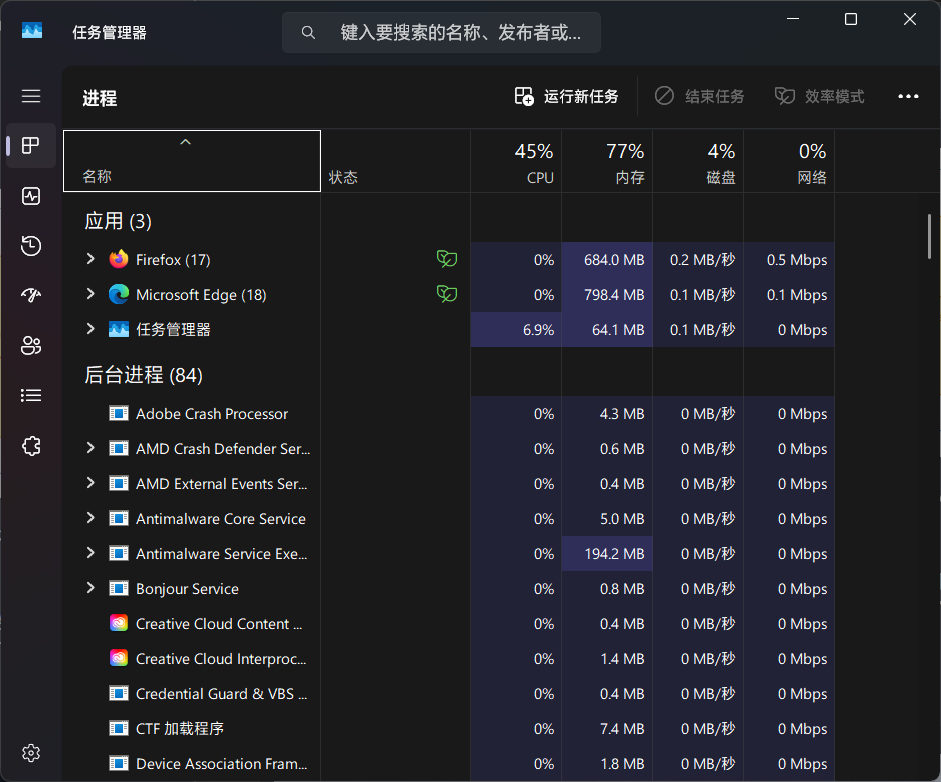
Task: Expand the Bonjour Service entry
Action: 90,588
